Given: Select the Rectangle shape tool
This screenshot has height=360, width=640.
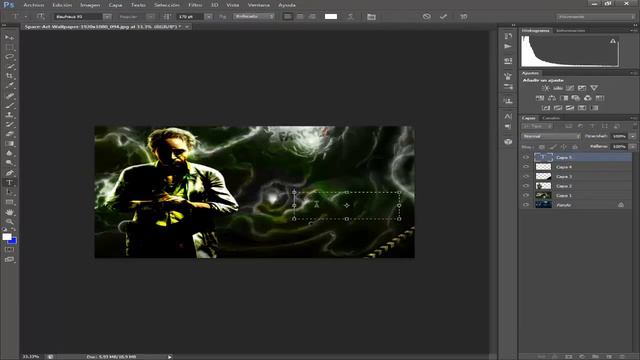Looking at the screenshot, I should pyautogui.click(x=9, y=202).
